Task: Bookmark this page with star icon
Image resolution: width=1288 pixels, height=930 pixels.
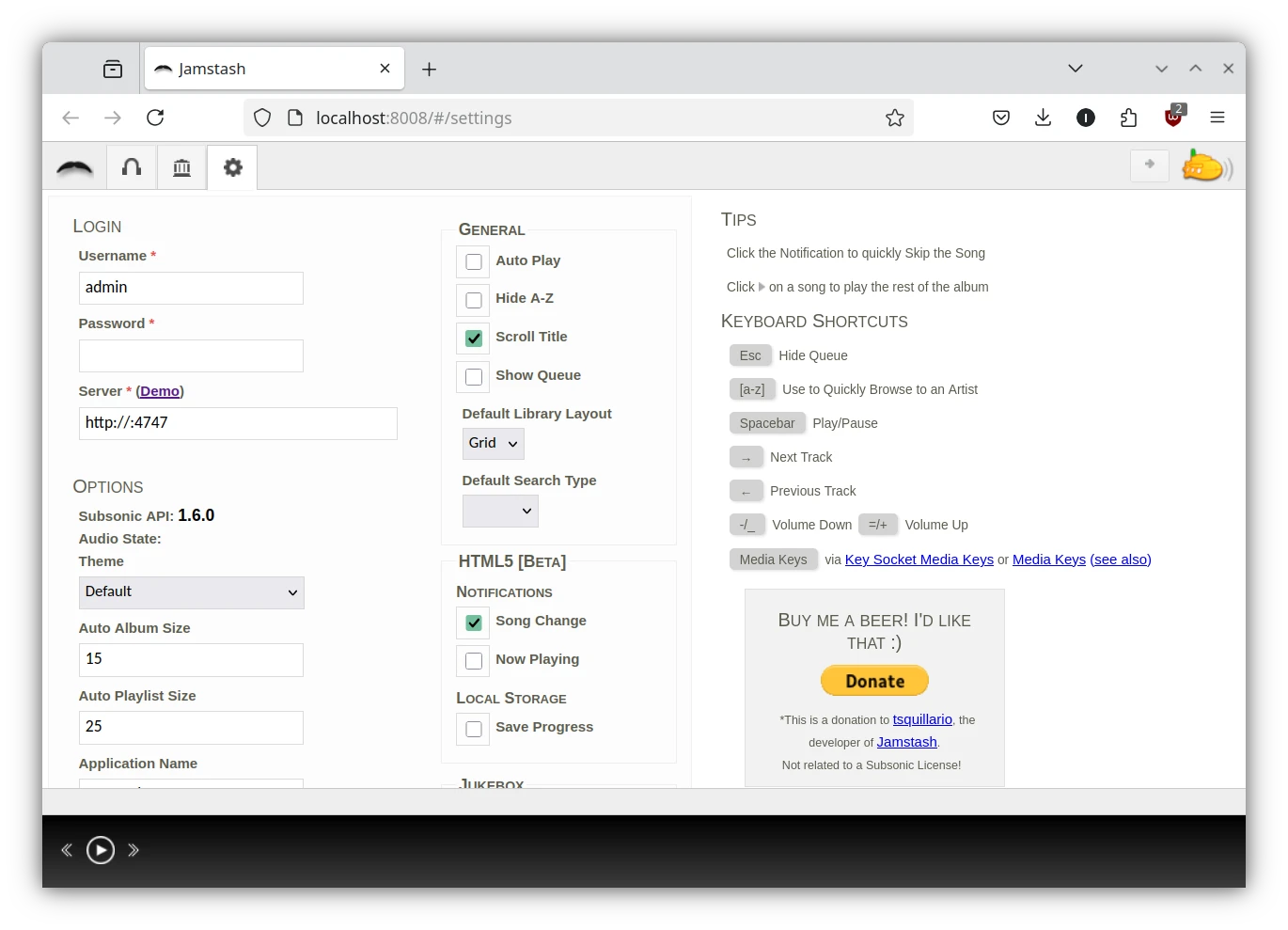Action: click(894, 118)
